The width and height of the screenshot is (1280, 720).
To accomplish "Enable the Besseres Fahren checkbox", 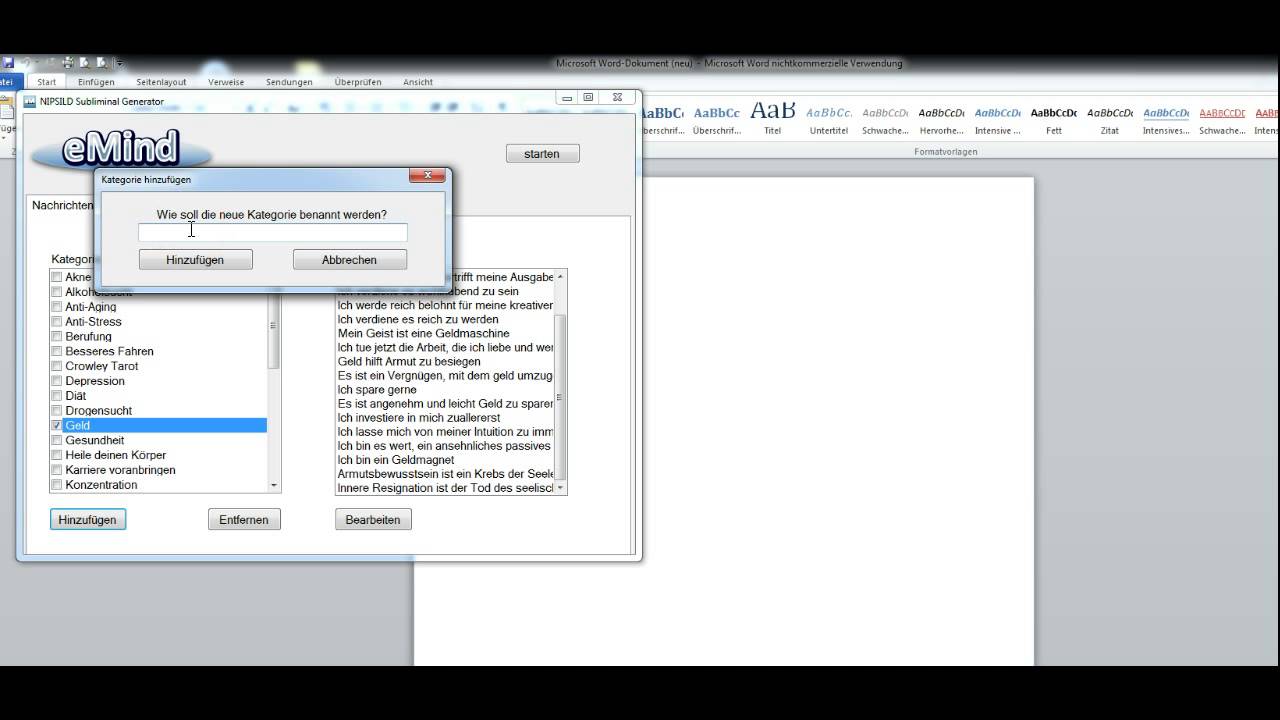I will click(57, 352).
